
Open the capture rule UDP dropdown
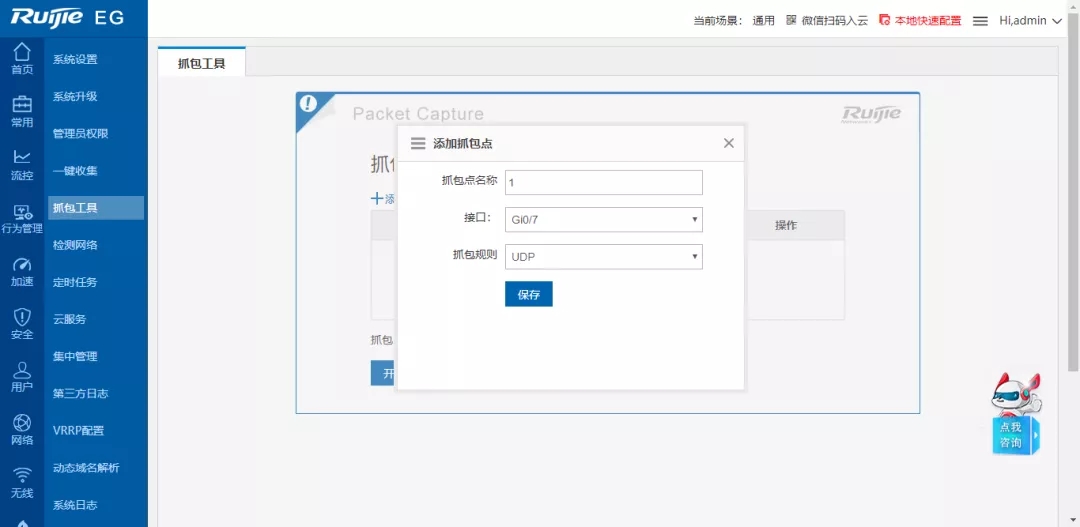tap(603, 257)
